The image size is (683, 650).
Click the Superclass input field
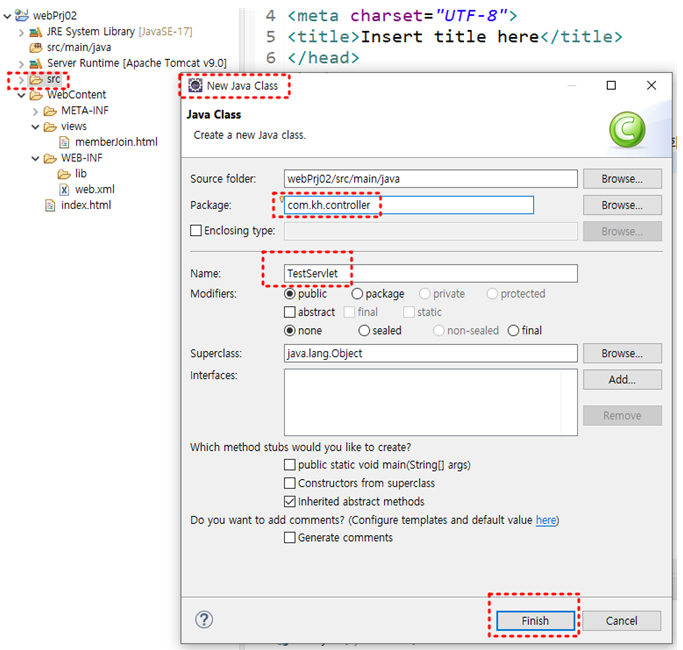coord(431,353)
